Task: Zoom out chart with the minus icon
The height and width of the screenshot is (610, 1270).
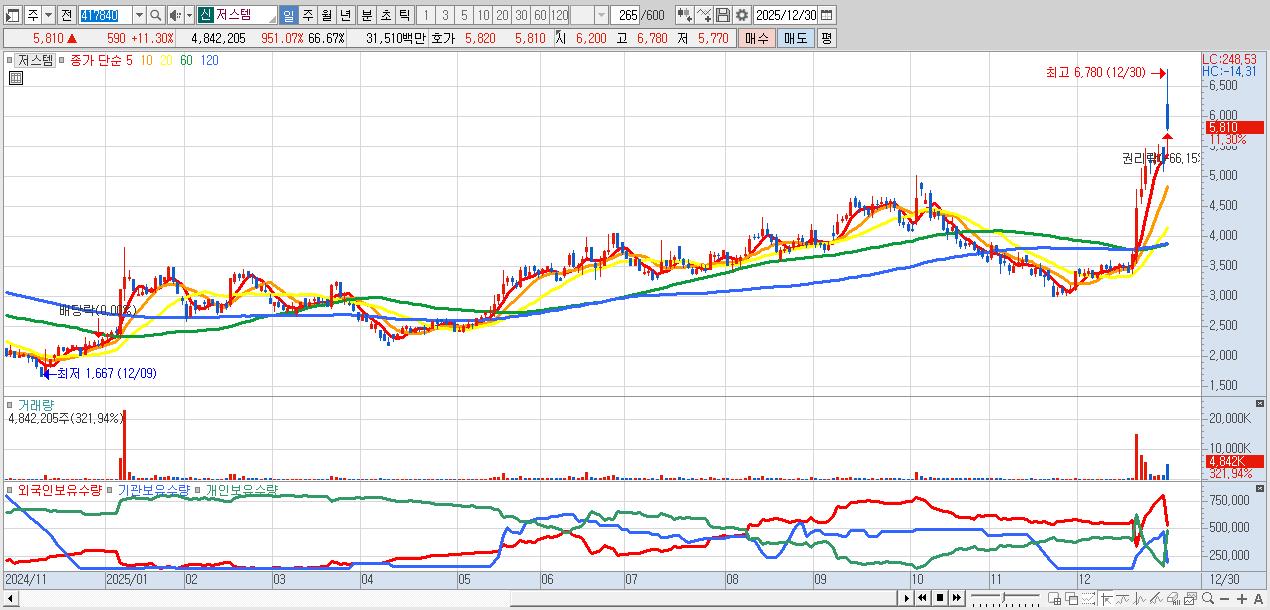Action: [x=1224, y=598]
